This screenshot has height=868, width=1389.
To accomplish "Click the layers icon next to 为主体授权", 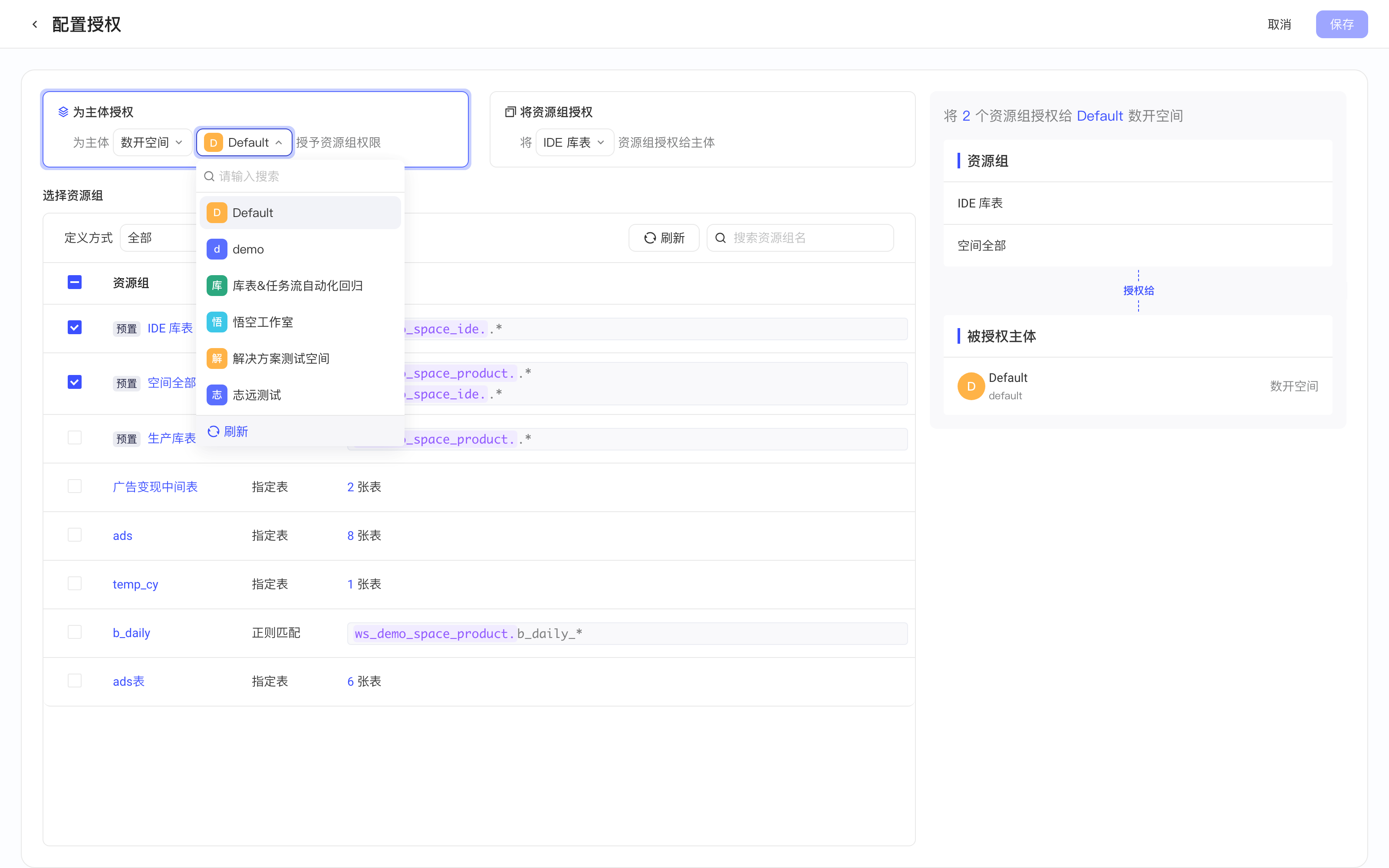I will click(63, 112).
